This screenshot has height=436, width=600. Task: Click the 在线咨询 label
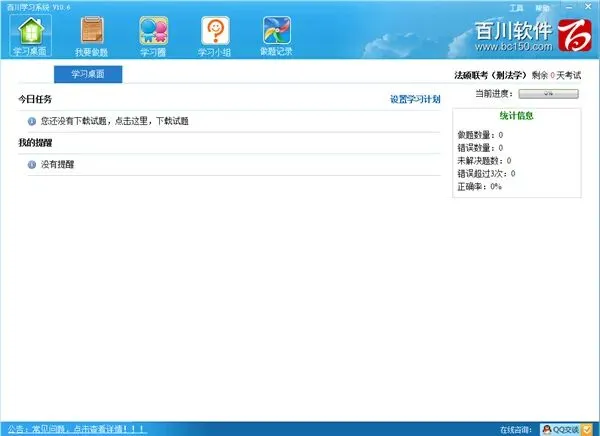point(516,430)
